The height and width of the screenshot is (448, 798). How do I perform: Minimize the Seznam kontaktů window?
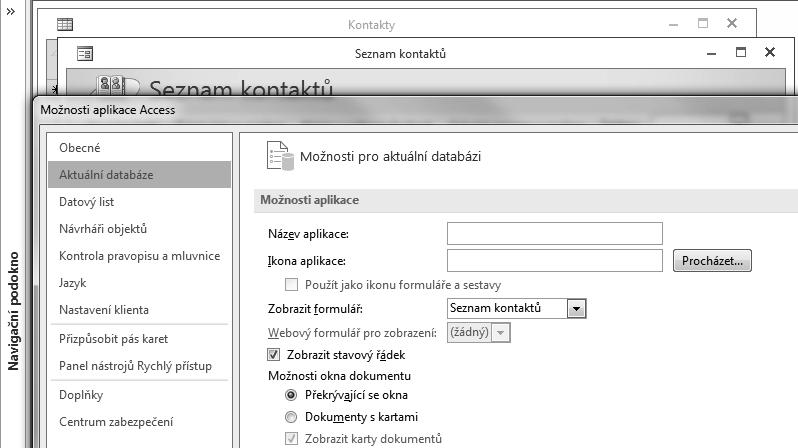click(711, 53)
